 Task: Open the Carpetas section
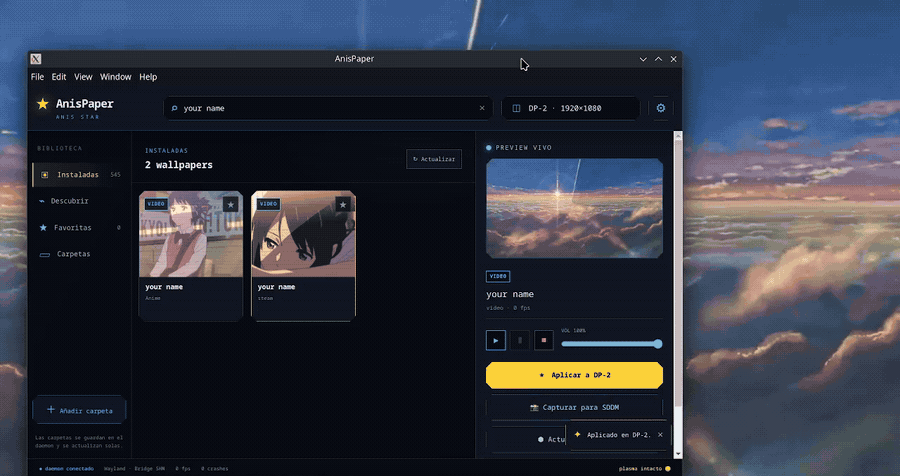click(x=79, y=254)
